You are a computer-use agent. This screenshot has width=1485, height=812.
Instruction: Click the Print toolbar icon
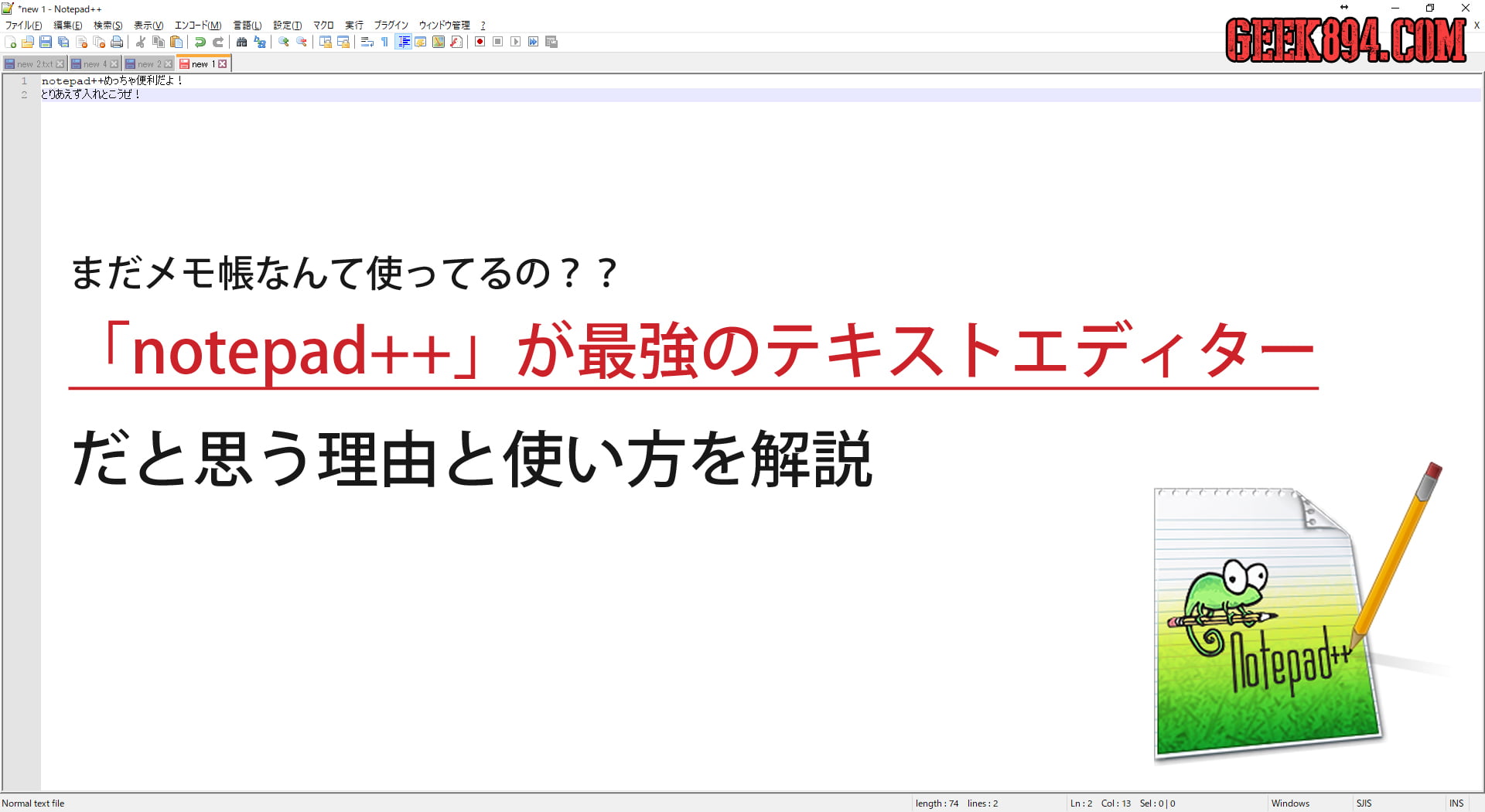(x=117, y=42)
